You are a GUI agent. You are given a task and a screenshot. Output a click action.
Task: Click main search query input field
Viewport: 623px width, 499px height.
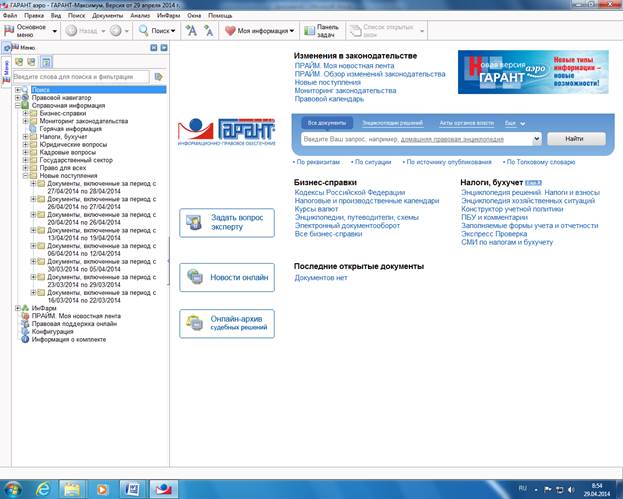click(x=416, y=139)
